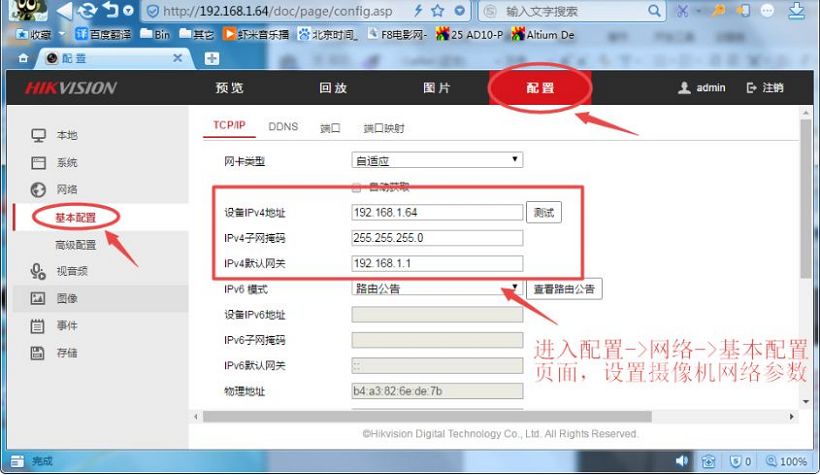Open the Bin bookmarks folder
Screen dimensions: 820x475
[155, 35]
